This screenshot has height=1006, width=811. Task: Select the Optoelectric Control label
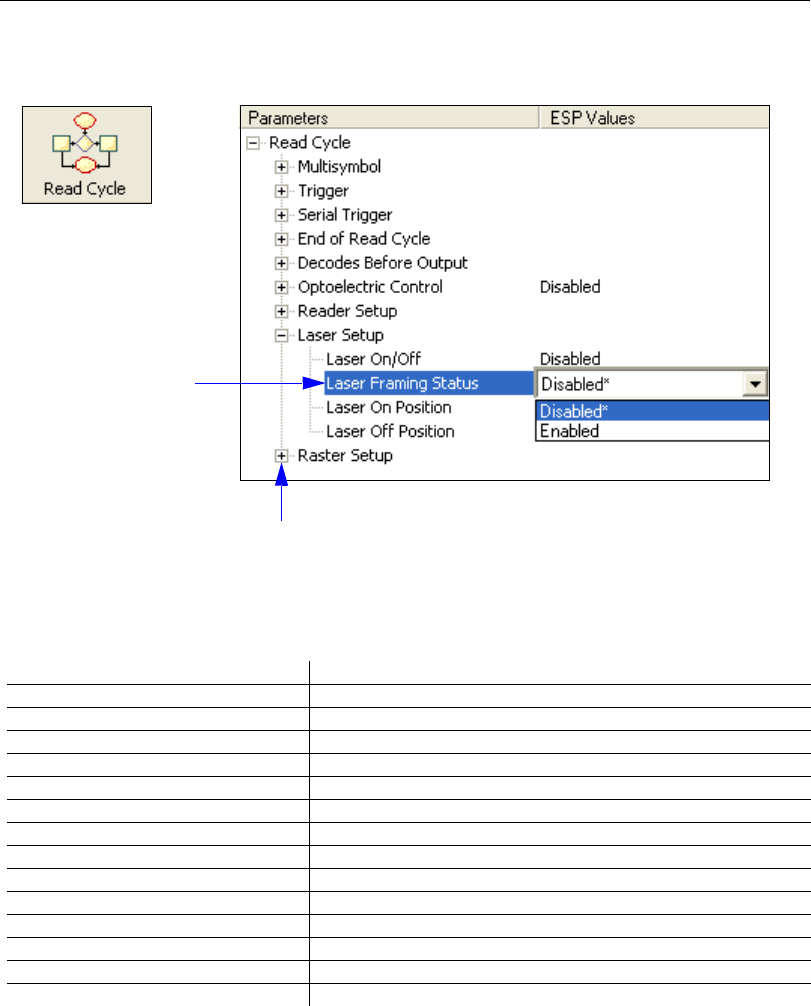click(x=370, y=287)
